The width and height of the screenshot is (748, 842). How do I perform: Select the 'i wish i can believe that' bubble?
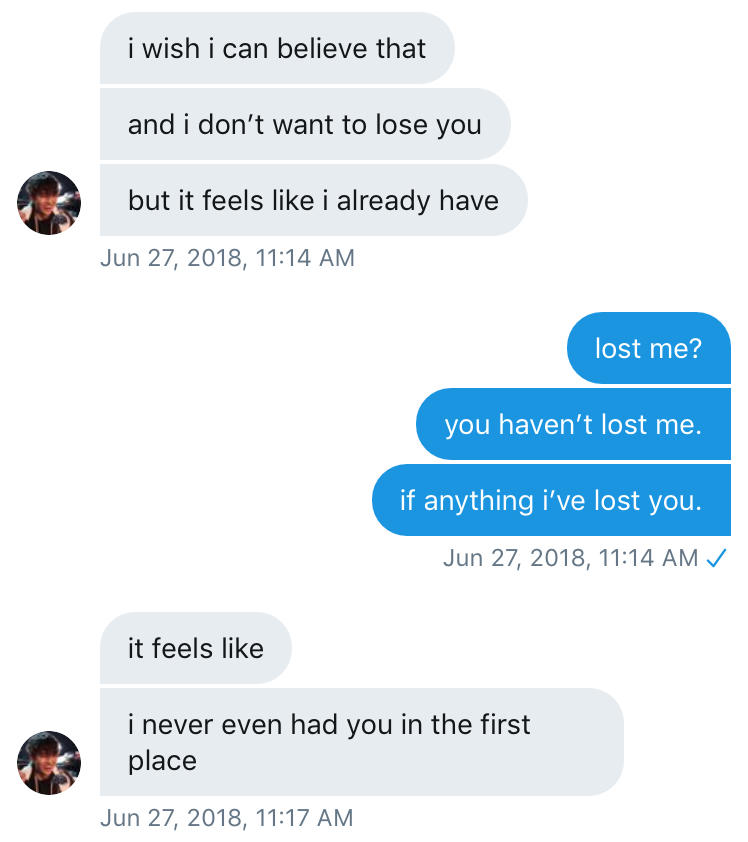(x=276, y=48)
